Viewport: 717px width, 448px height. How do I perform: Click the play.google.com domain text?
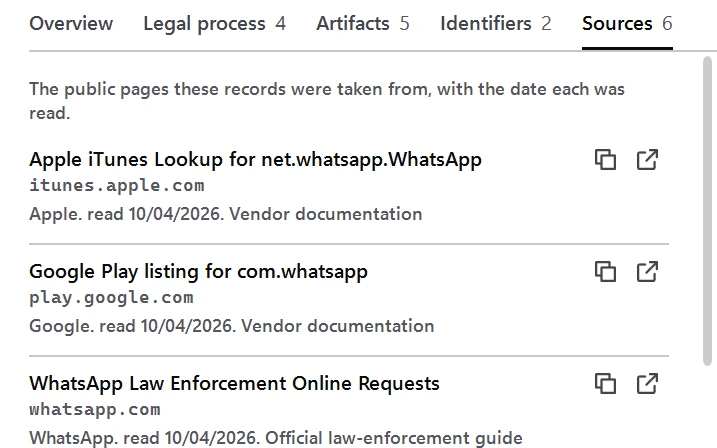pos(111,298)
